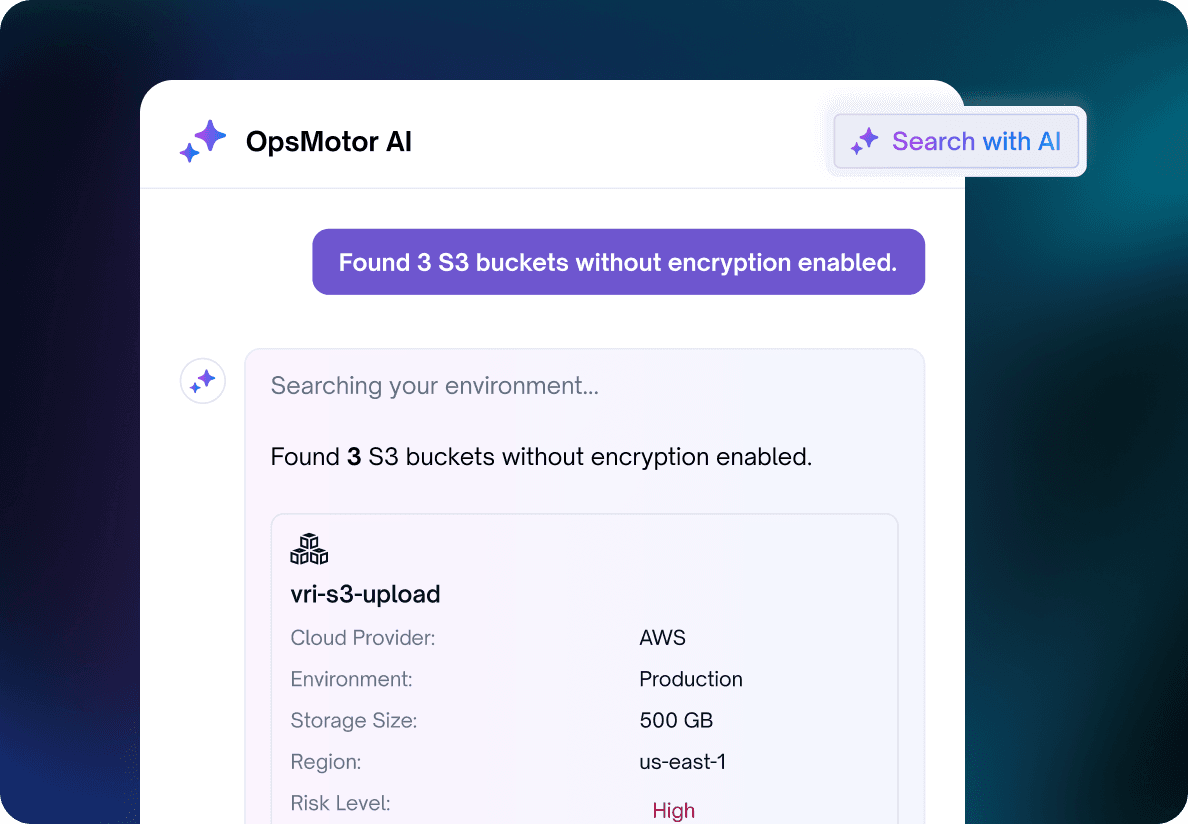Click the us-east-1 region value
Viewport: 1188px width, 824px height.
tap(683, 762)
